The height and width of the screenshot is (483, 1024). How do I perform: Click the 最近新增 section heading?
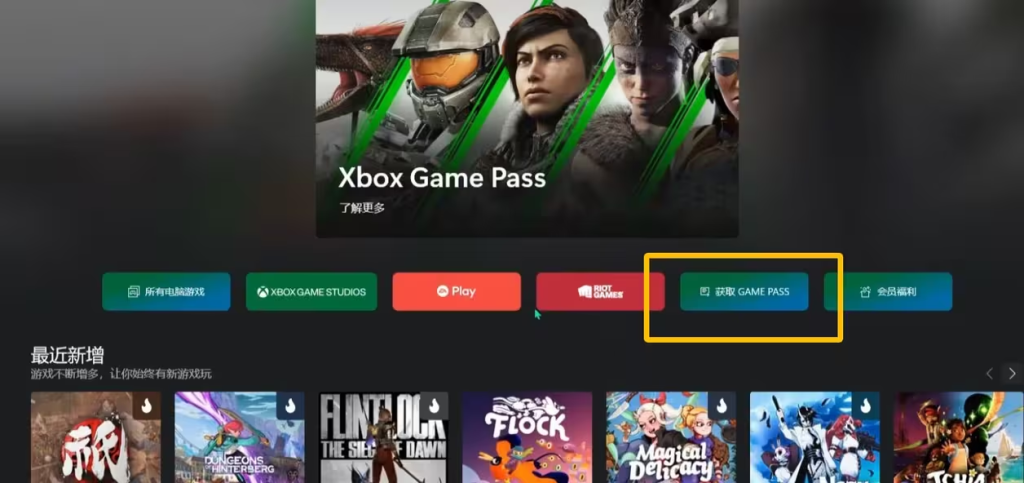coord(67,356)
